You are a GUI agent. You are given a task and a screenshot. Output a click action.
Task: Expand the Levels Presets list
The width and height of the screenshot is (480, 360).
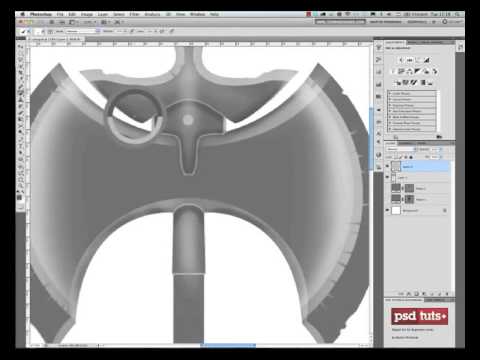click(x=390, y=94)
